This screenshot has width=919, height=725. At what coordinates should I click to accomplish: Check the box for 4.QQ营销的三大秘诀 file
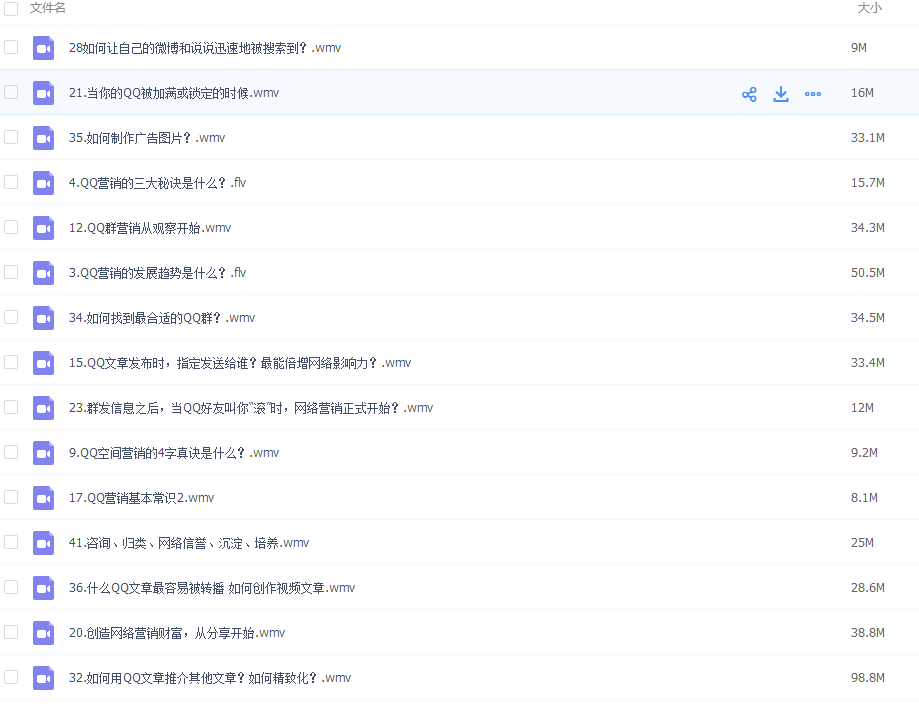pyautogui.click(x=11, y=182)
